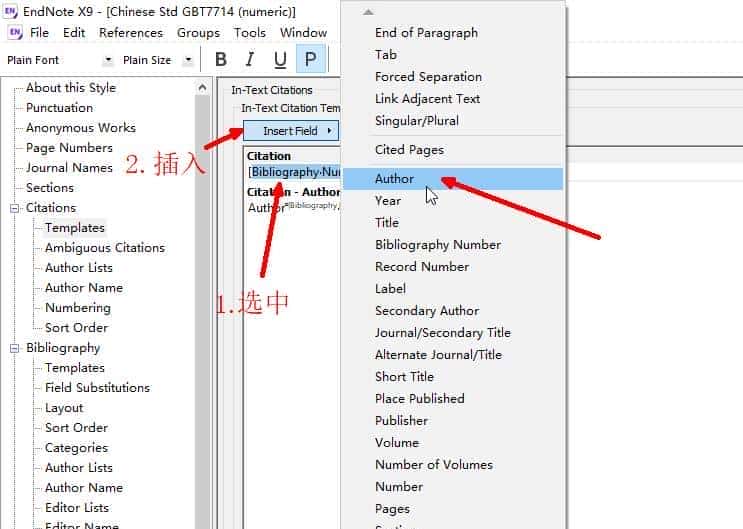Select Templates under Bibliography

click(75, 368)
